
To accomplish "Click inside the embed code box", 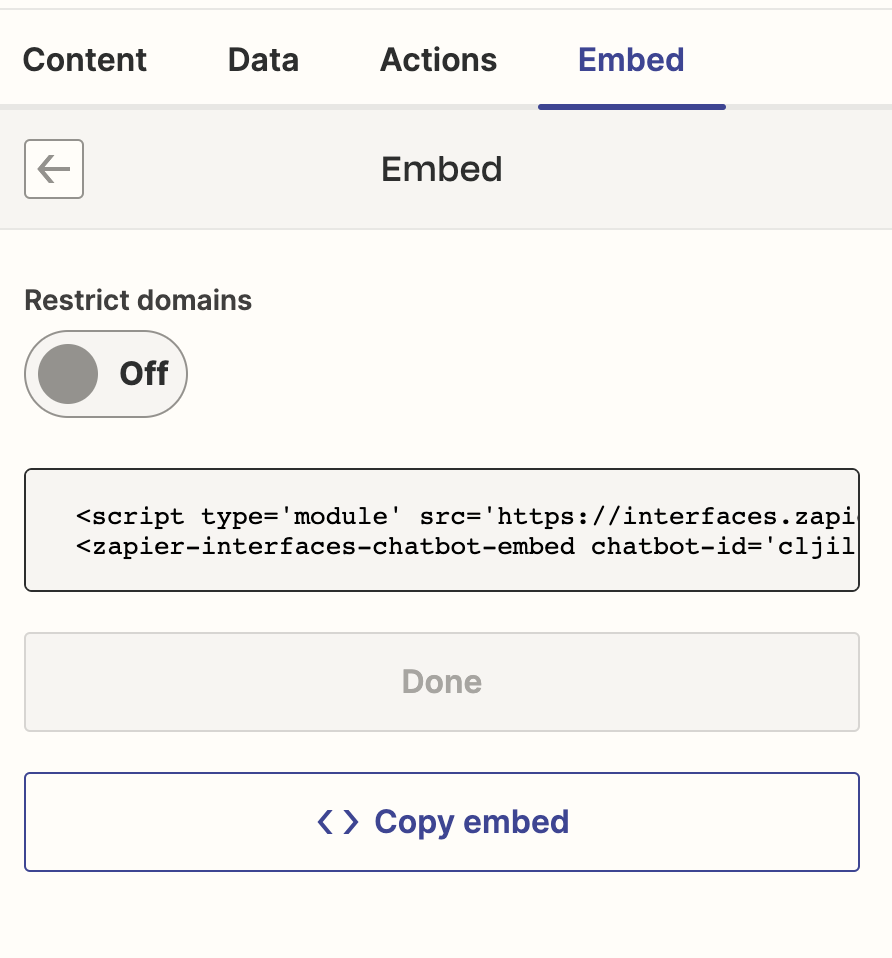I will 441,530.
